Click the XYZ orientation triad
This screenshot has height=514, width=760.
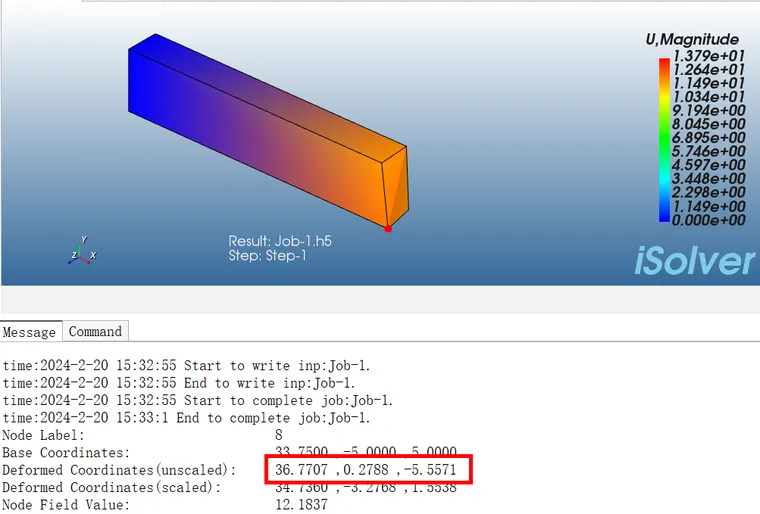[82, 251]
